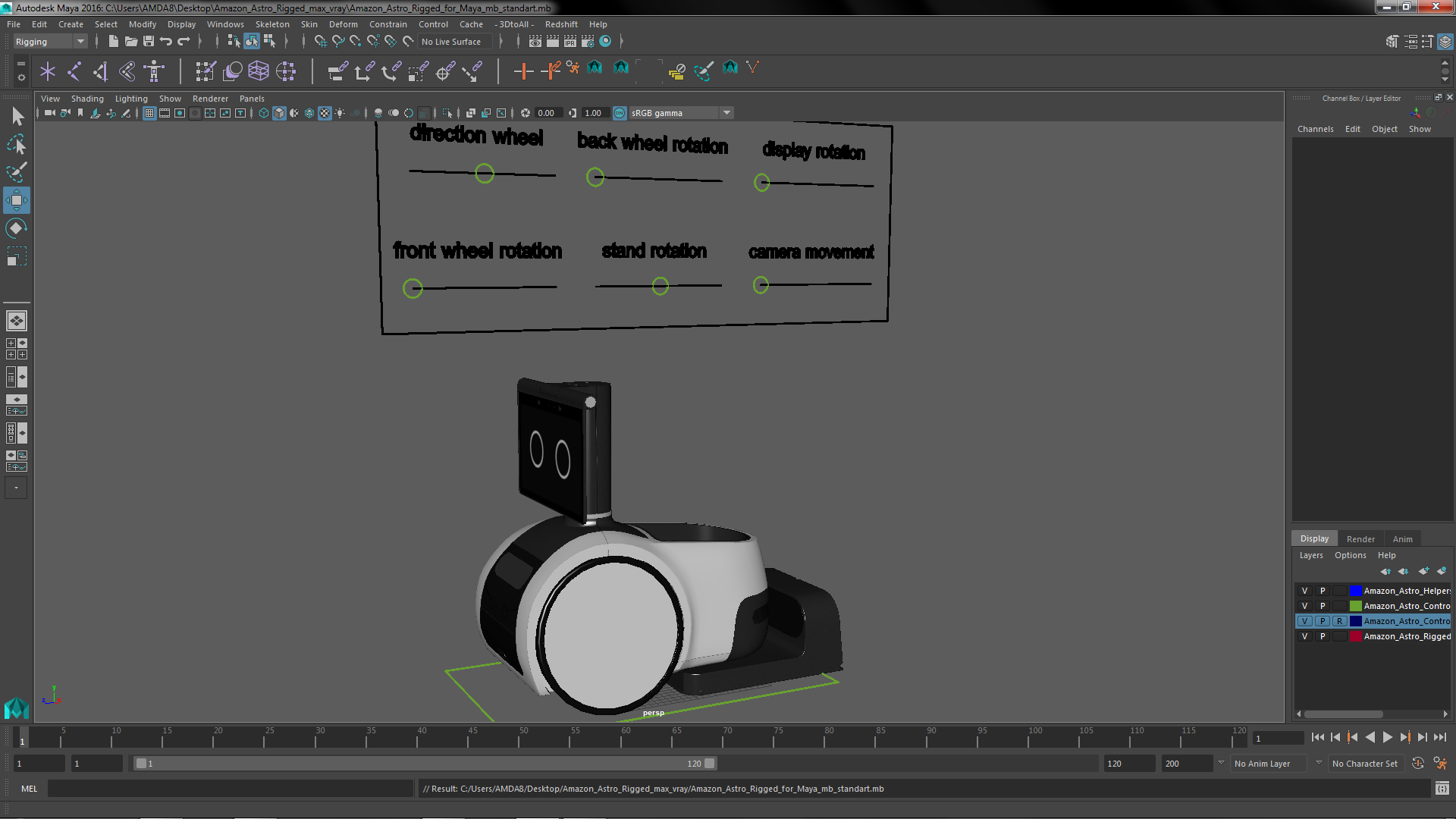The width and height of the screenshot is (1456, 819).
Task: Open the Render View clapperboard icon
Action: 535,42
